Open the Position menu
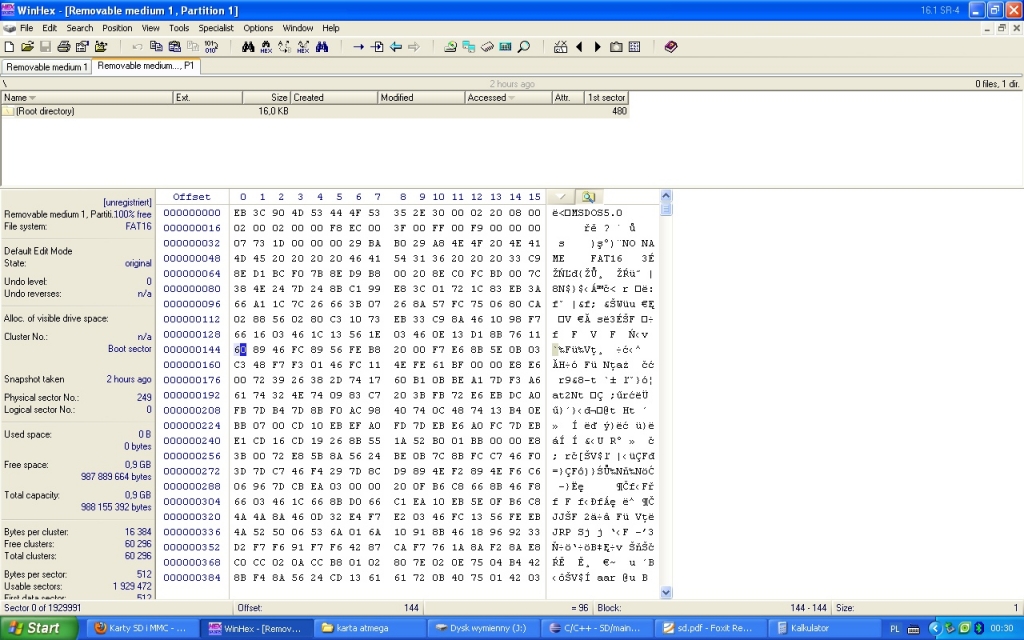The image size is (1024, 640). pos(117,28)
